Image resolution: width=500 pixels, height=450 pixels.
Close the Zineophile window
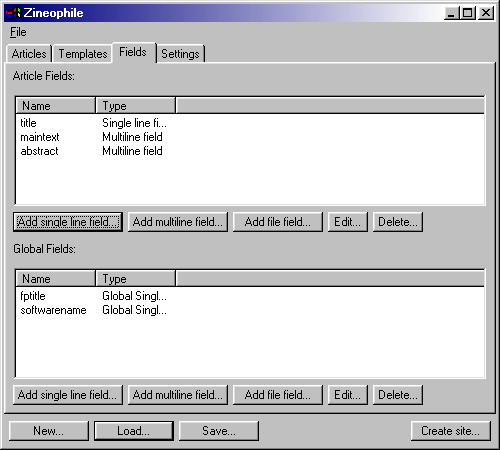click(x=486, y=13)
